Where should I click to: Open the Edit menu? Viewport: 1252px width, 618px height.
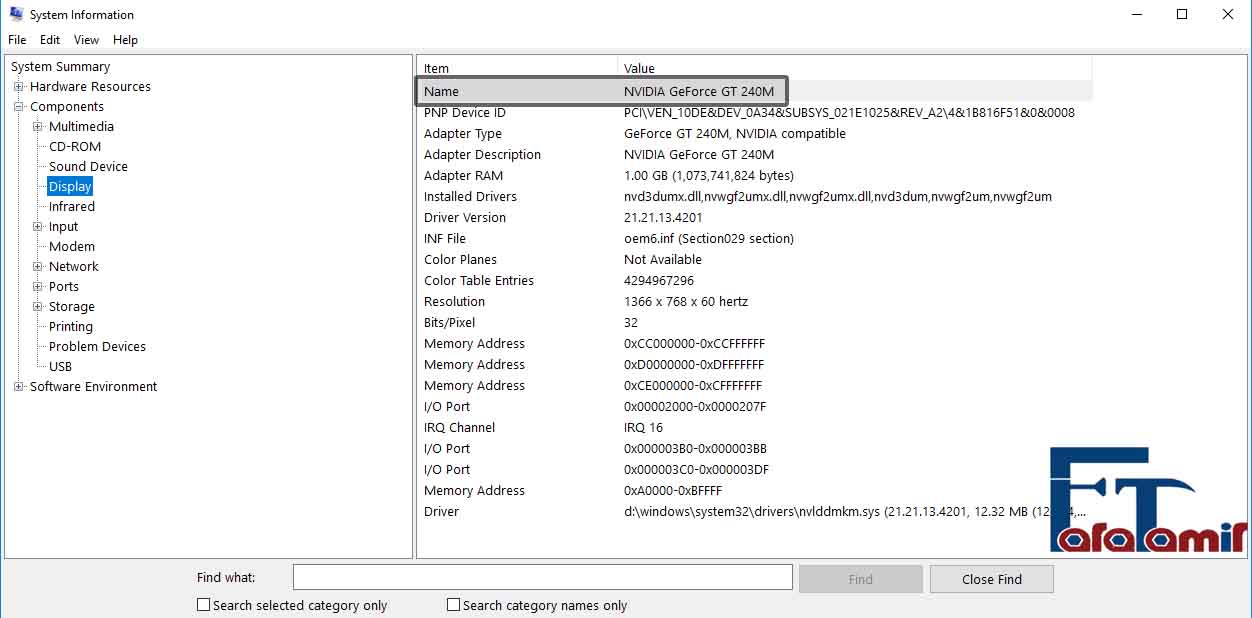point(50,40)
